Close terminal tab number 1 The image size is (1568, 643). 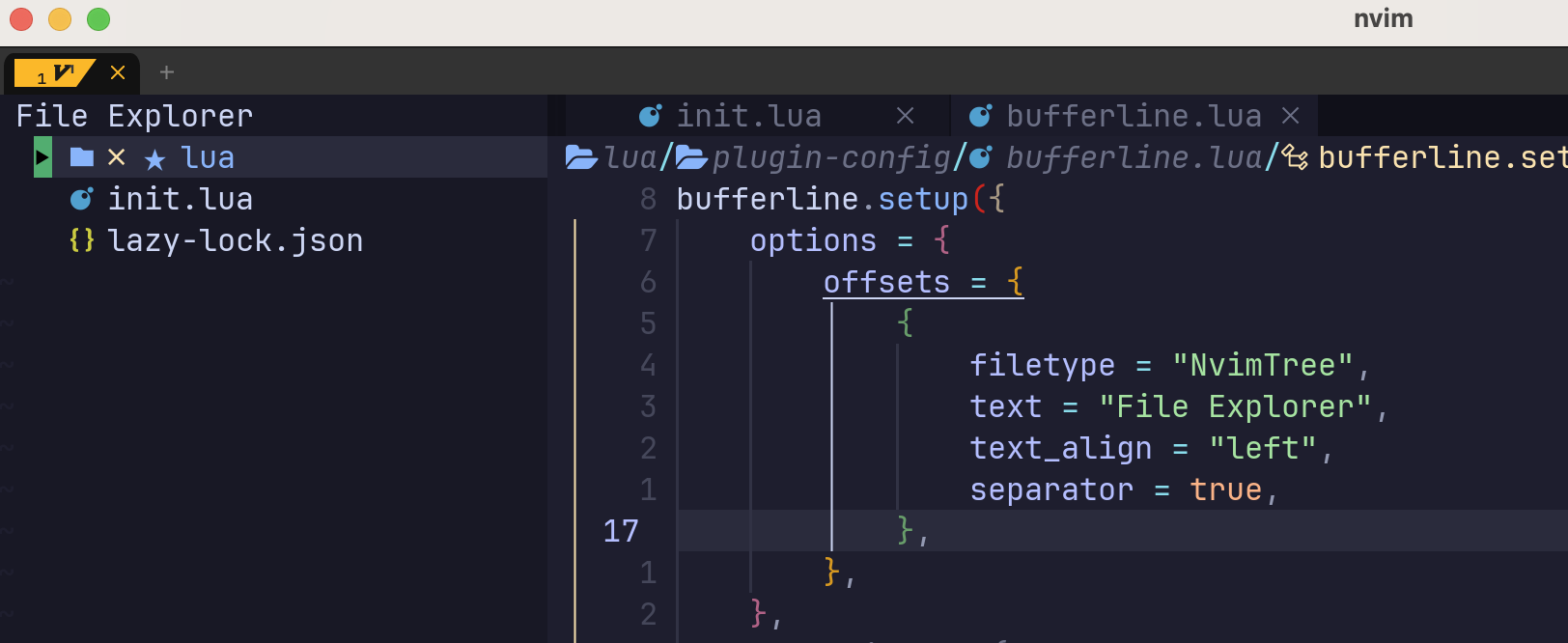[118, 72]
